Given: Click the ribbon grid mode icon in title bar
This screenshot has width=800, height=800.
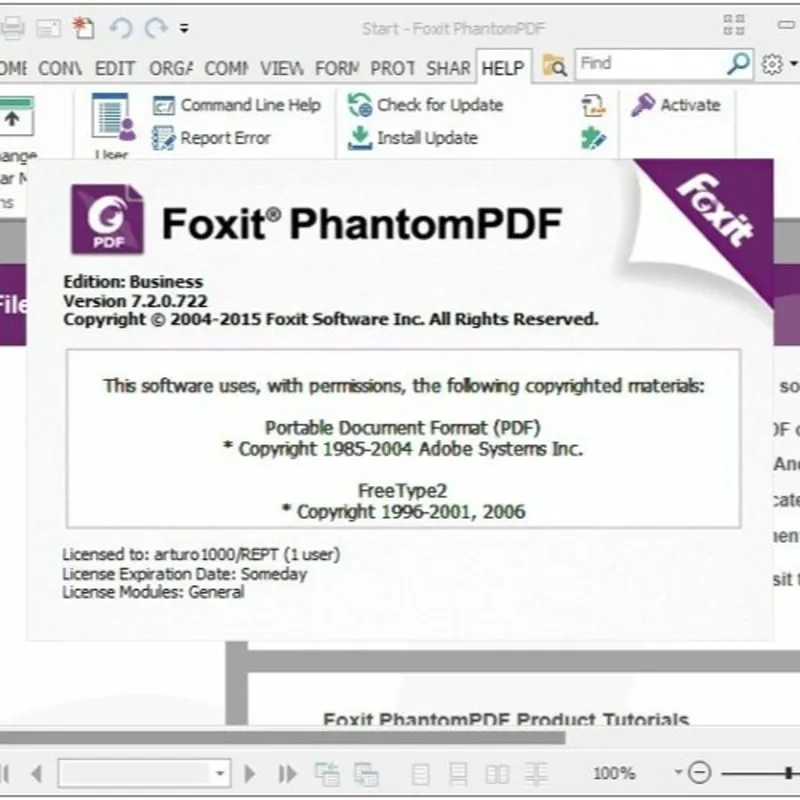Looking at the screenshot, I should click(734, 24).
